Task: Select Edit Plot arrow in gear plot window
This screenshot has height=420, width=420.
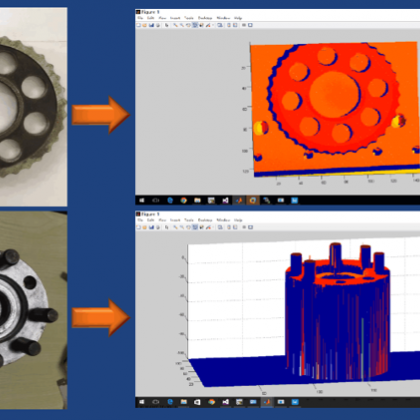Action: 167,25
